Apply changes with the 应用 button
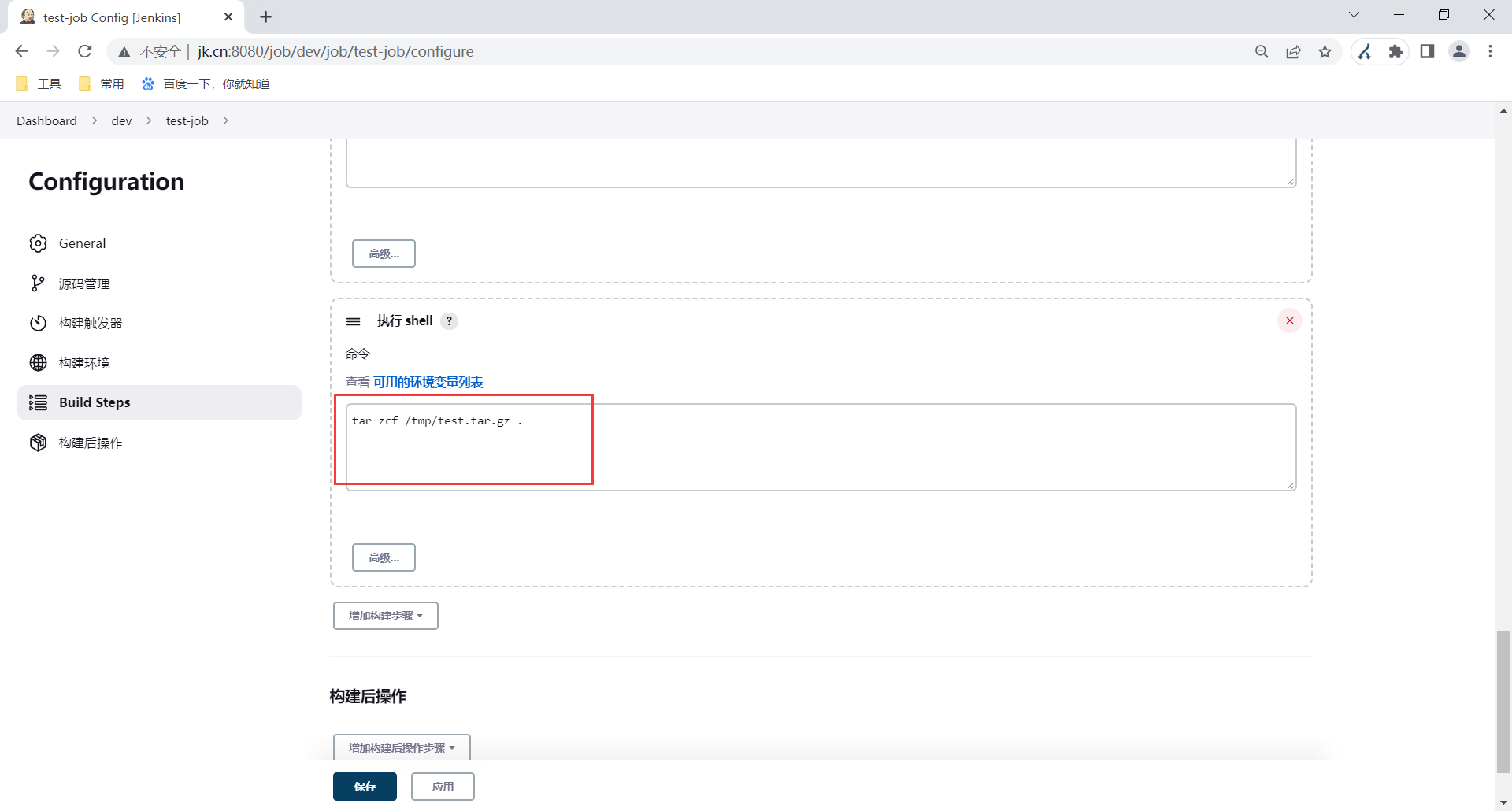This screenshot has width=1512, height=811. (x=443, y=787)
